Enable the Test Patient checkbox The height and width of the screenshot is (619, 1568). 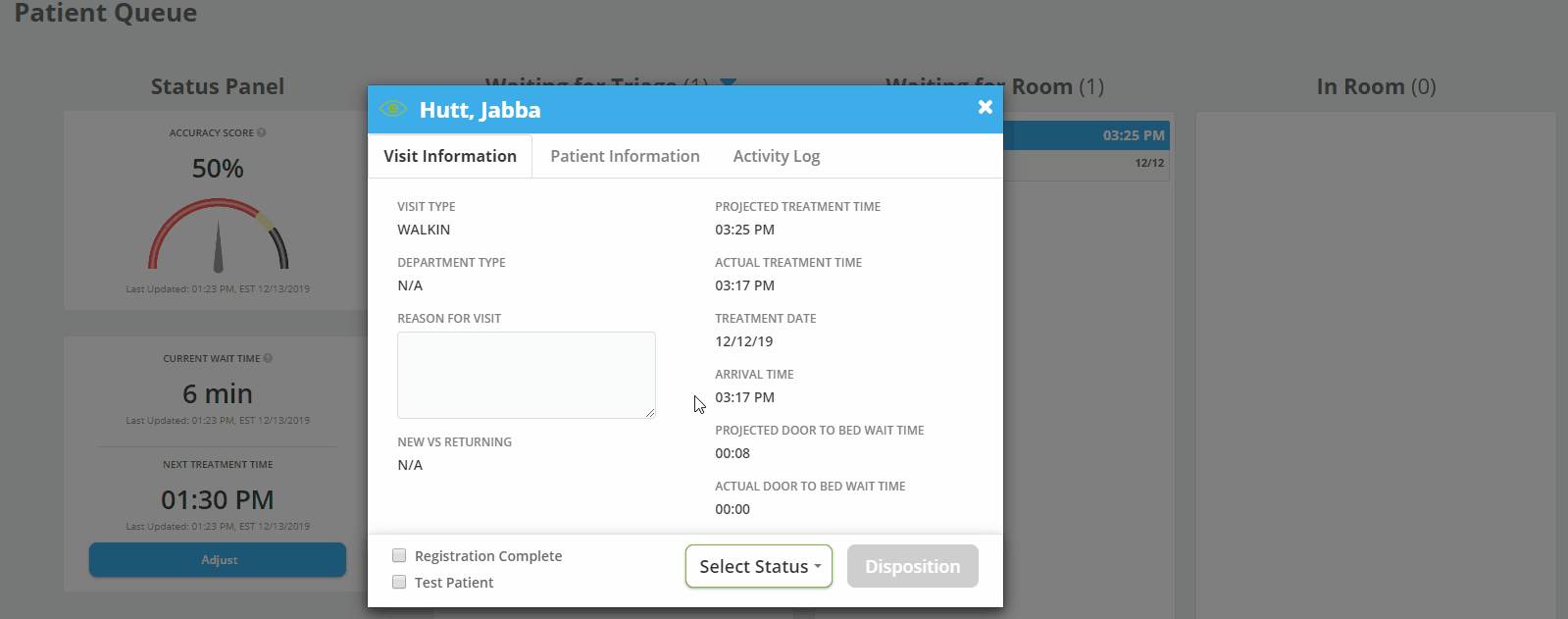pyautogui.click(x=399, y=582)
